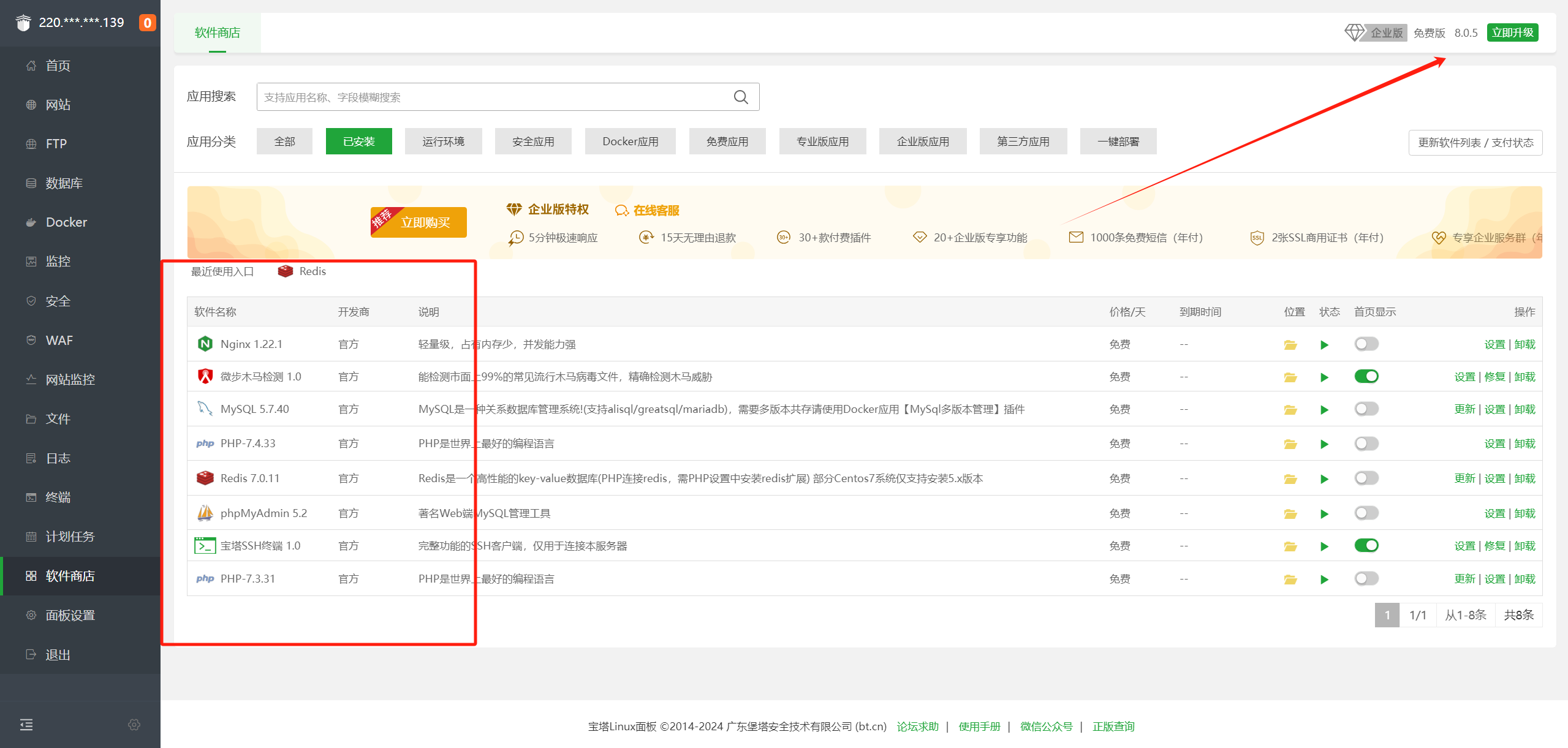
Task: Click 修复 link for 微步木马检测
Action: [x=1494, y=377]
